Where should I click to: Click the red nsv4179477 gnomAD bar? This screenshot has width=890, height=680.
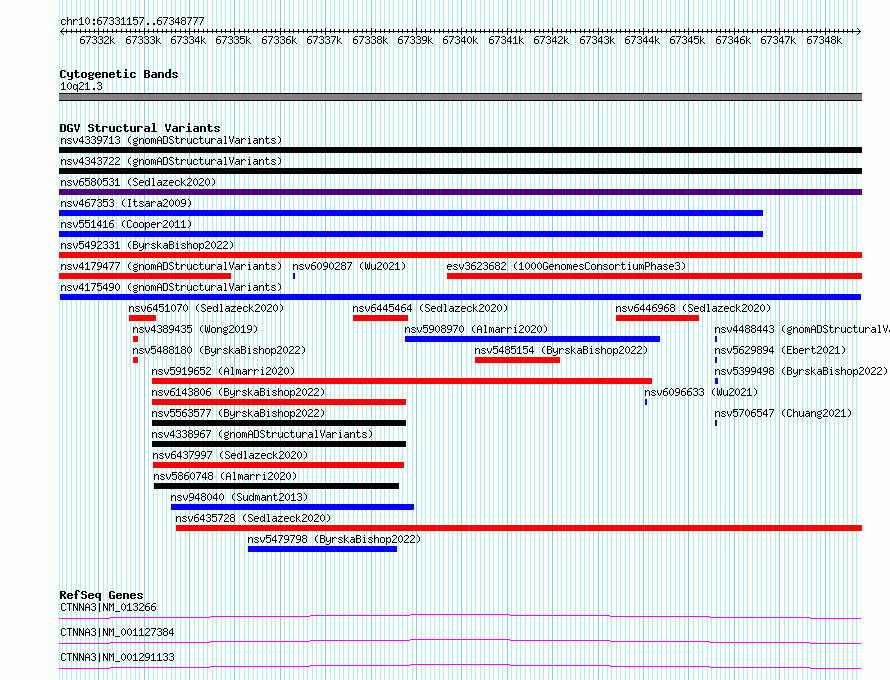click(145, 276)
